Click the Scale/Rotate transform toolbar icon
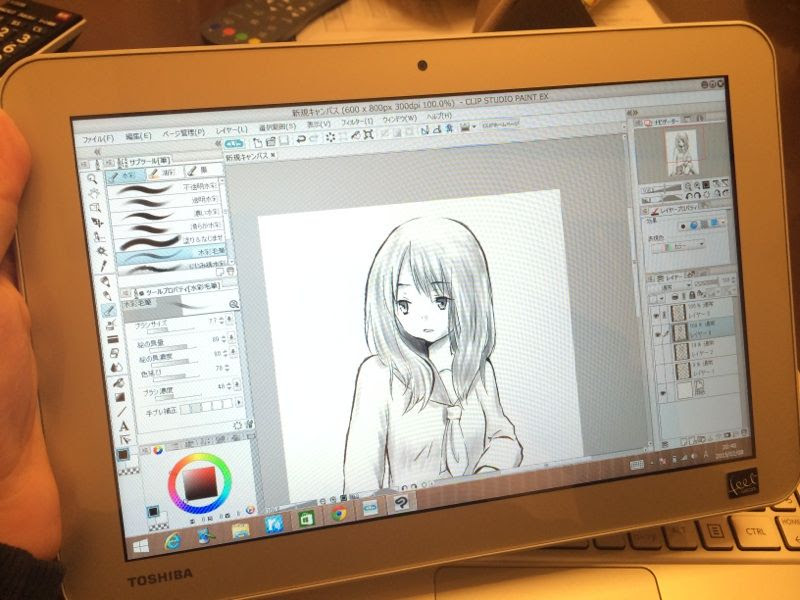Screen dimensions: 800x600 coord(368,135)
